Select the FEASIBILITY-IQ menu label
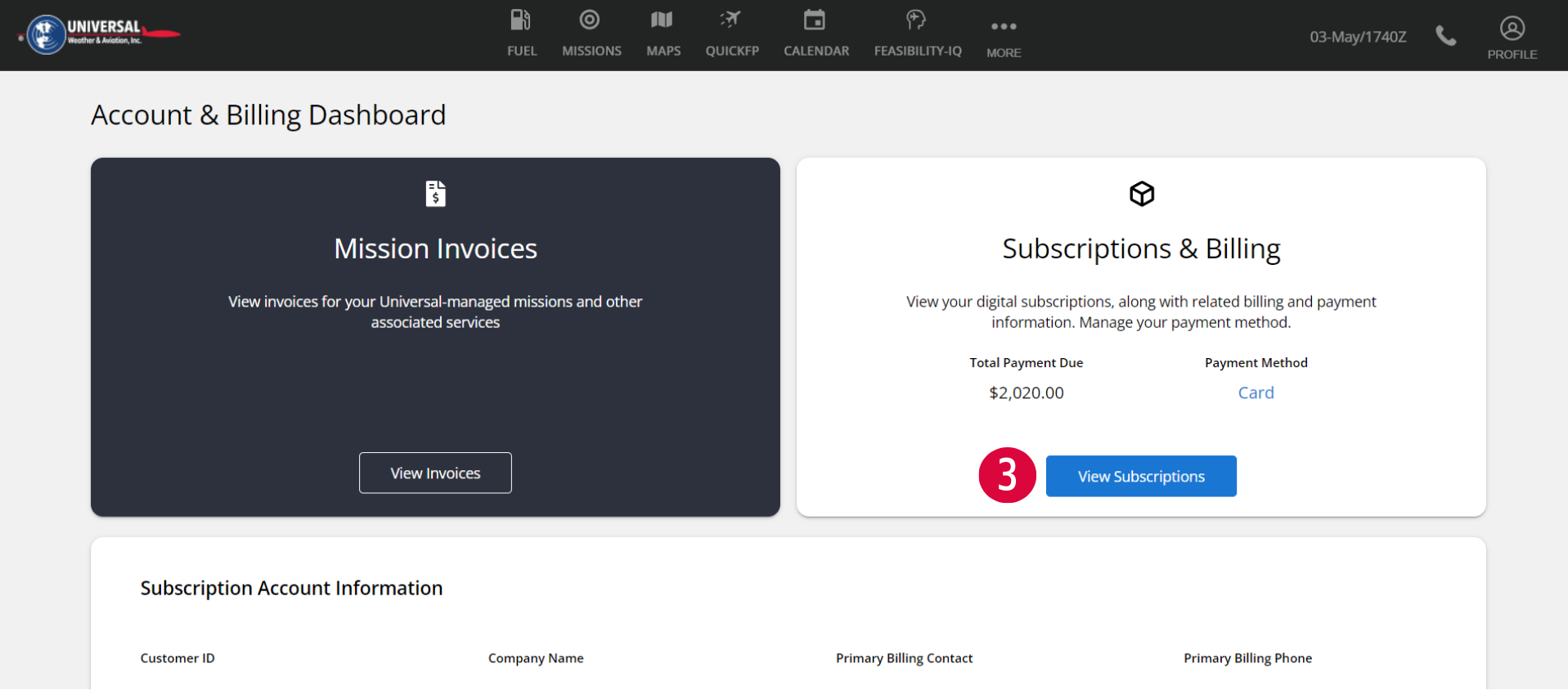 point(918,51)
